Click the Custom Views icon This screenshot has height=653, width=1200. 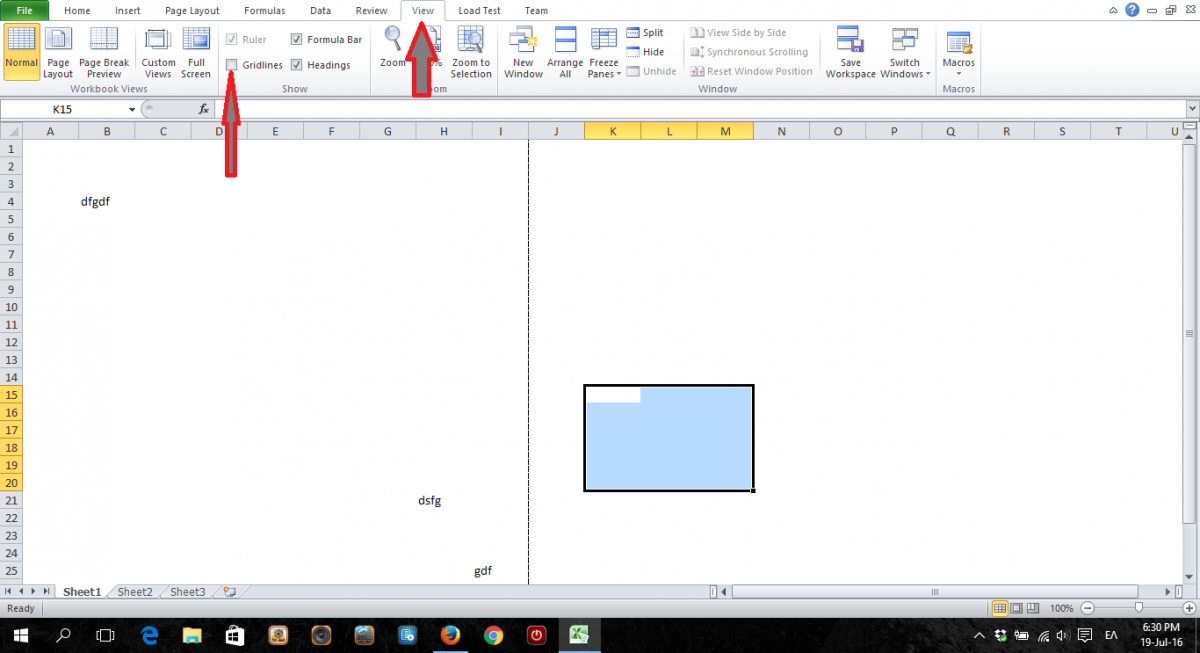click(158, 52)
